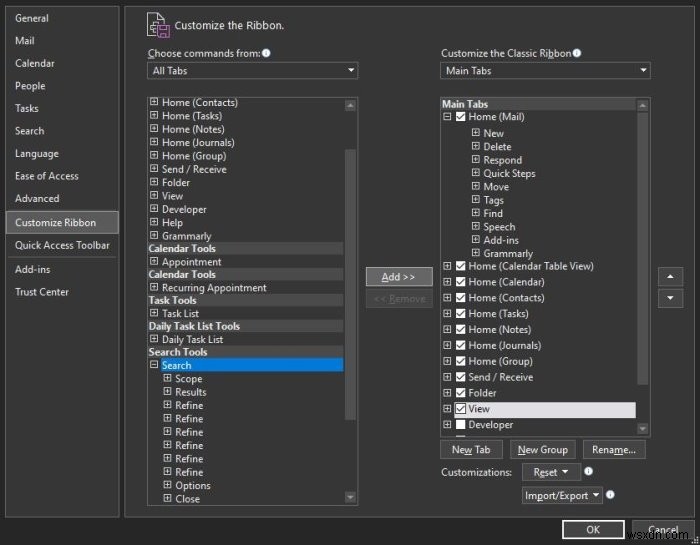Click info icon beside Customize the Classic Ribbon
Viewport: 700px width, 545px height.
click(x=577, y=53)
